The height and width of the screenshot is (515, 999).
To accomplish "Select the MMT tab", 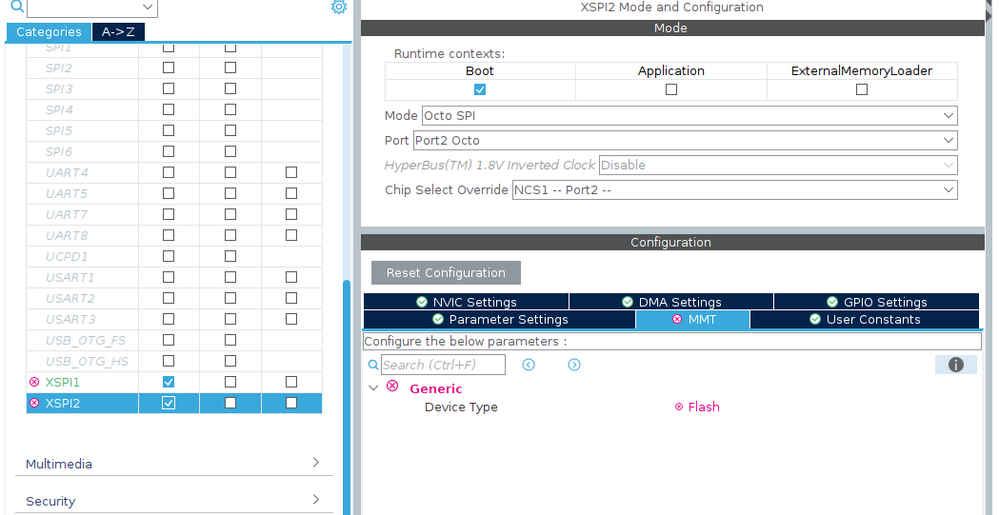I will [693, 319].
